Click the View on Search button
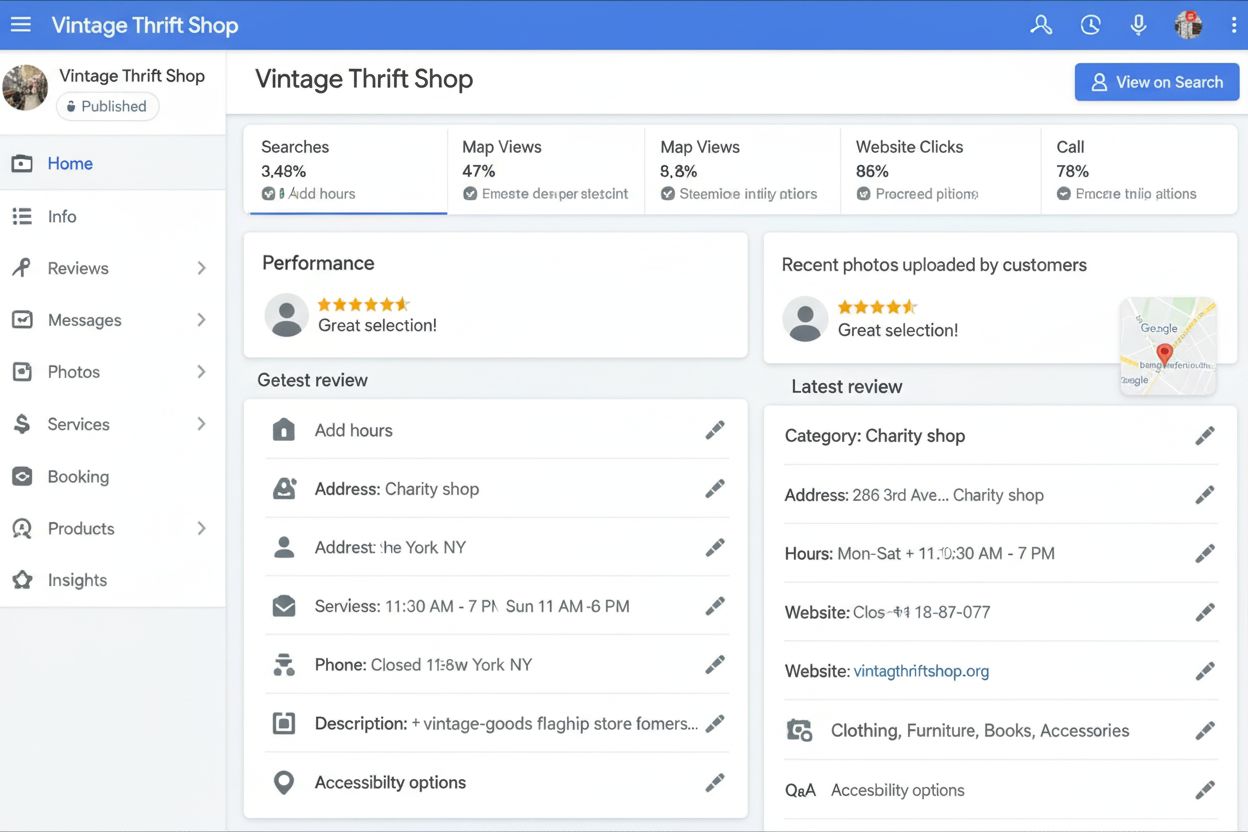 coord(1157,81)
